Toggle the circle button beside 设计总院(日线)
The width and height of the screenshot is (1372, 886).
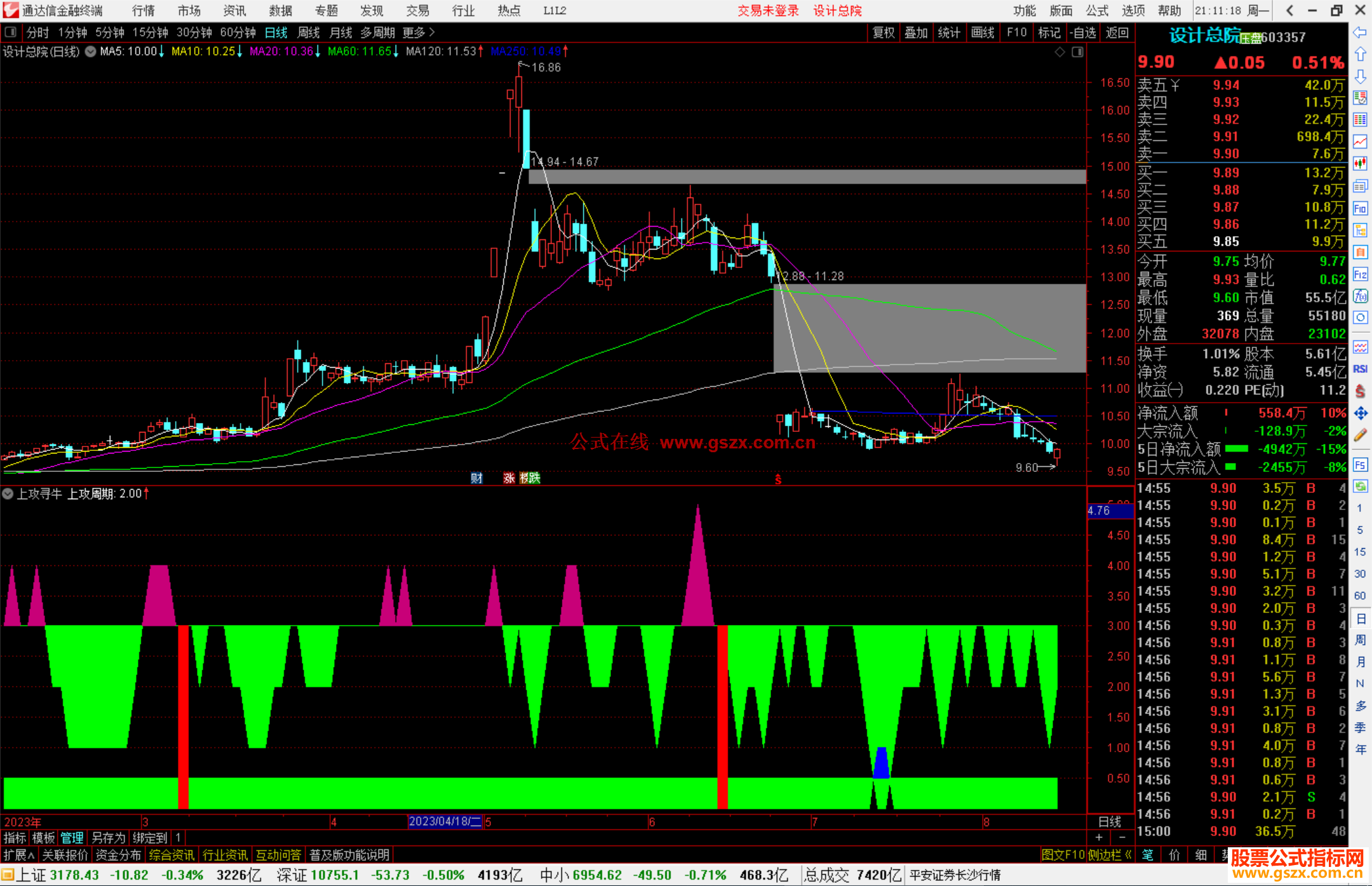[90, 51]
